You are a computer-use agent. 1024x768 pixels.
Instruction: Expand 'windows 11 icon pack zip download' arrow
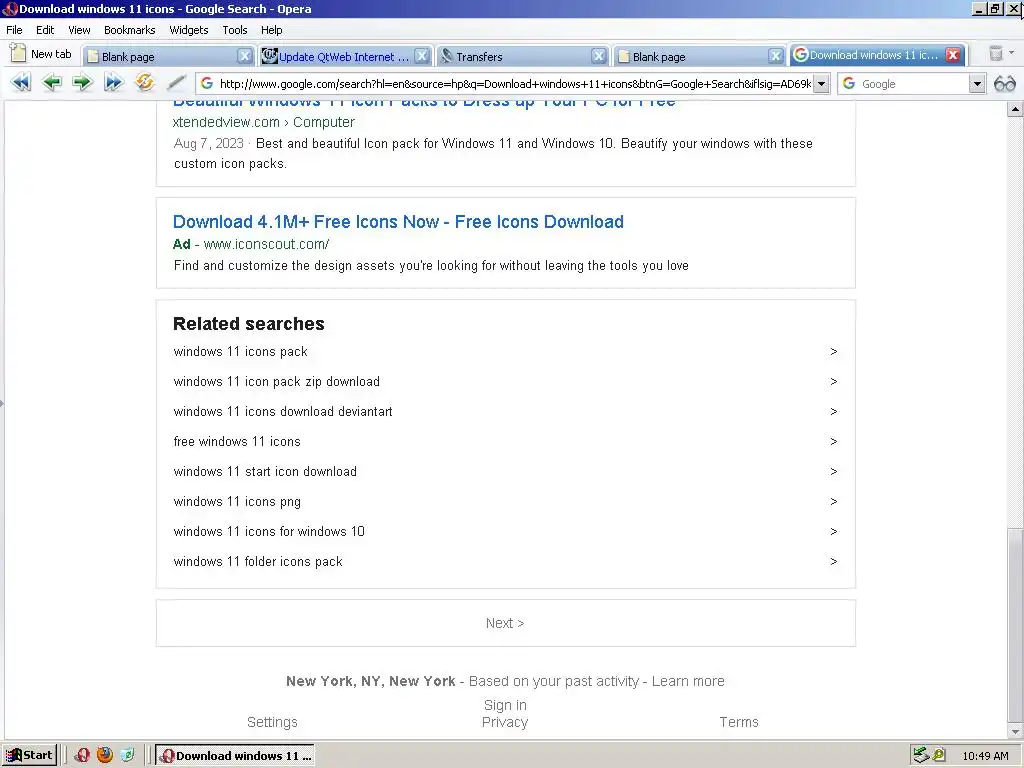tap(833, 381)
